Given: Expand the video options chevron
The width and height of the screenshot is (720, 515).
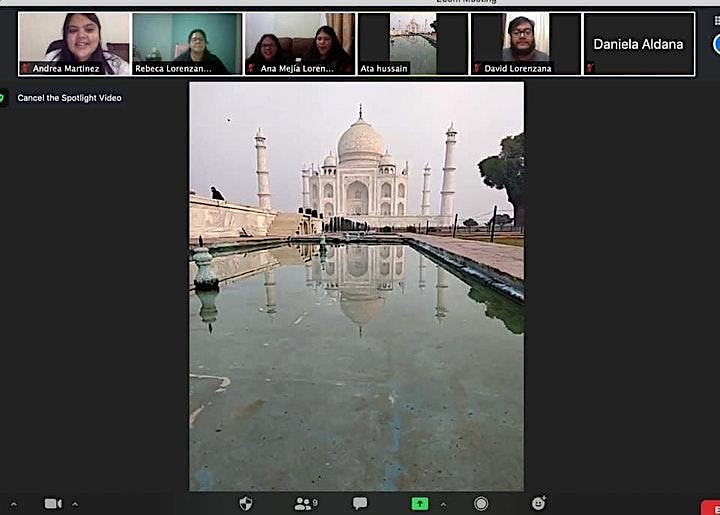Looking at the screenshot, I should (75, 504).
